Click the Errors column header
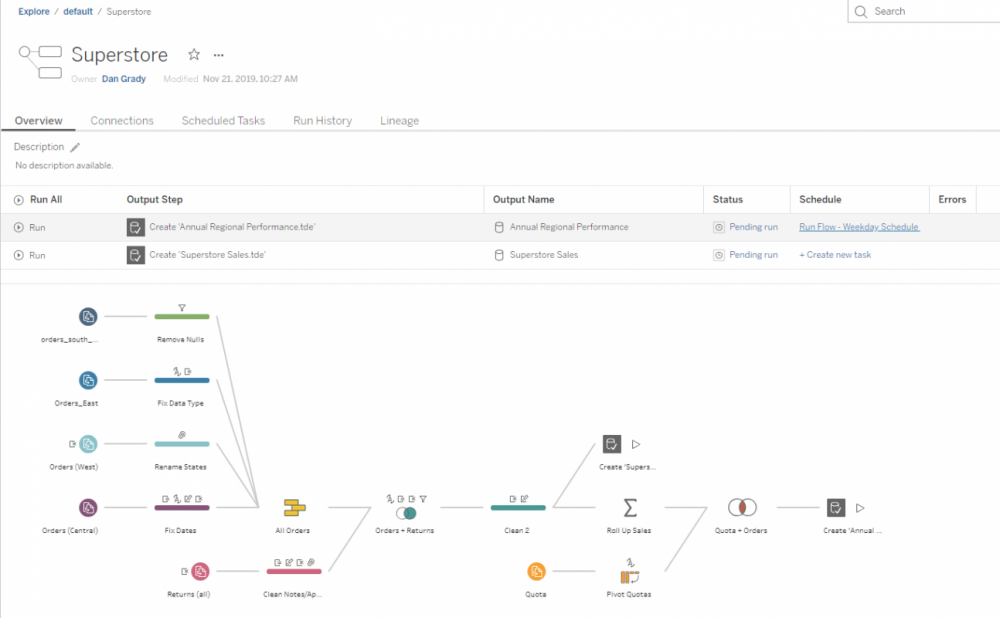The height and width of the screenshot is (618, 1000). click(952, 200)
